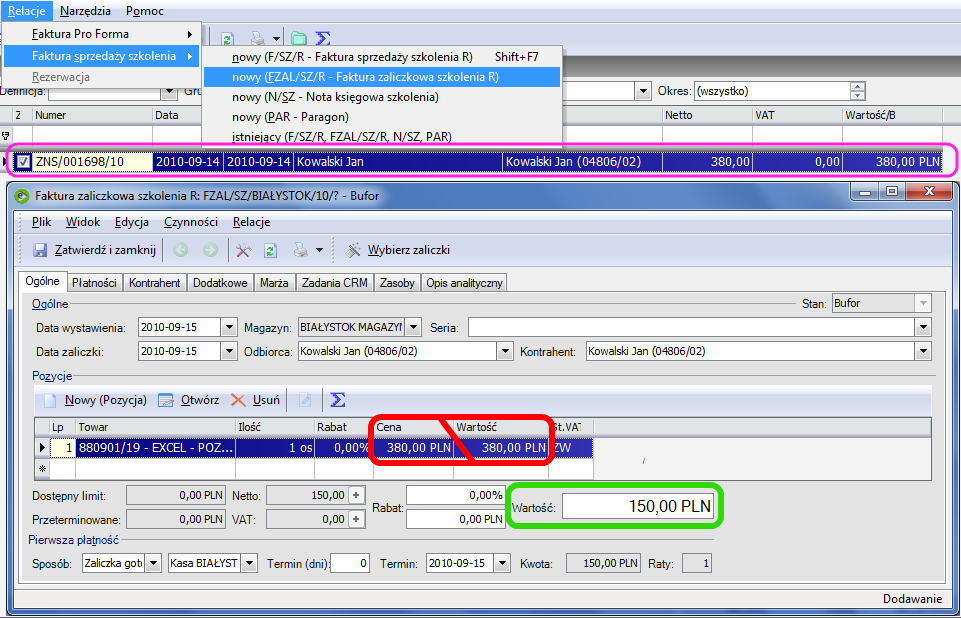Viewport: 961px width, 618px height.
Task: Select nowy PAR Paragon entry
Action: pyautogui.click(x=382, y=116)
